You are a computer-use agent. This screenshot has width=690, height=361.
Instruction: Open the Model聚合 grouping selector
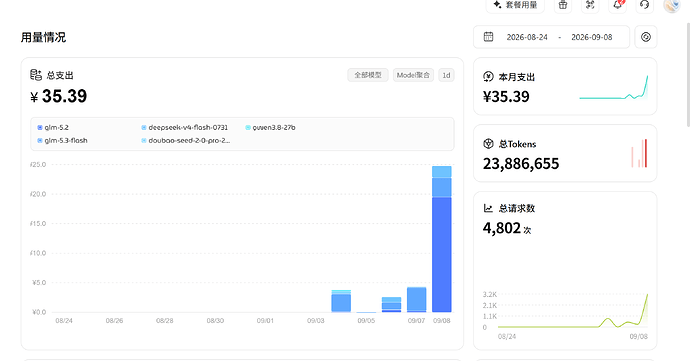point(413,75)
